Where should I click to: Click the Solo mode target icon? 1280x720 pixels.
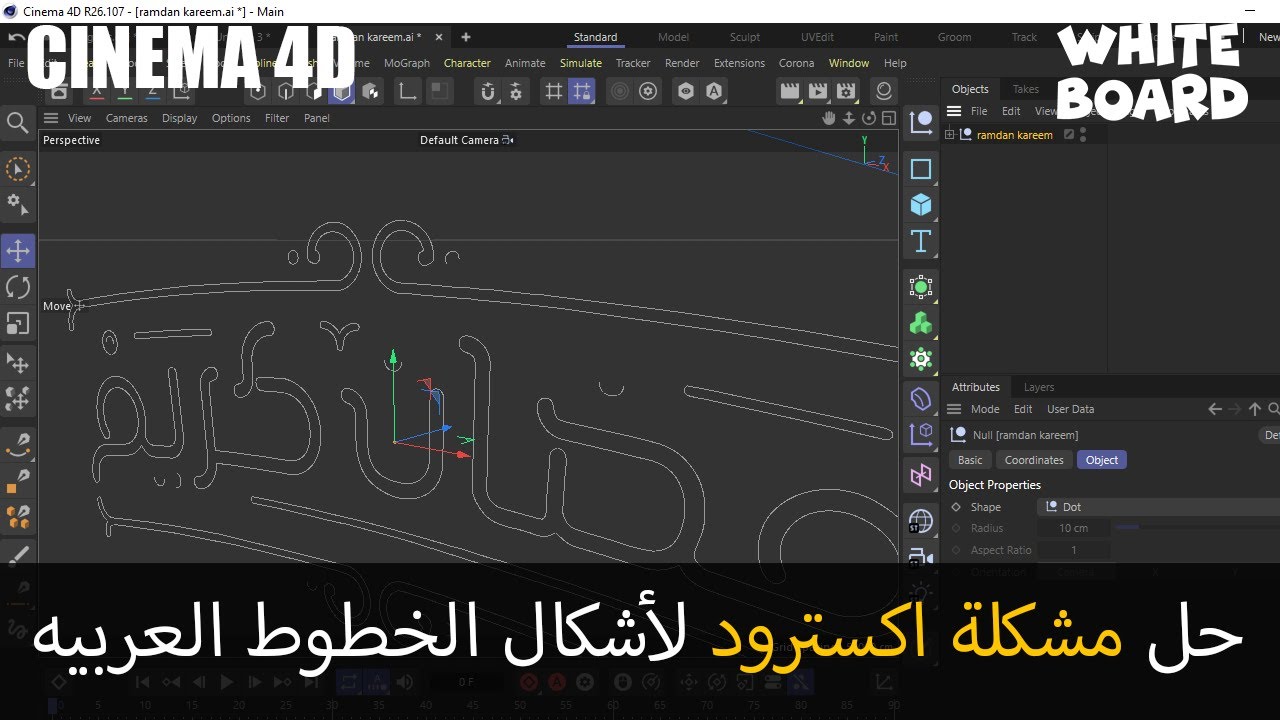tap(620, 92)
